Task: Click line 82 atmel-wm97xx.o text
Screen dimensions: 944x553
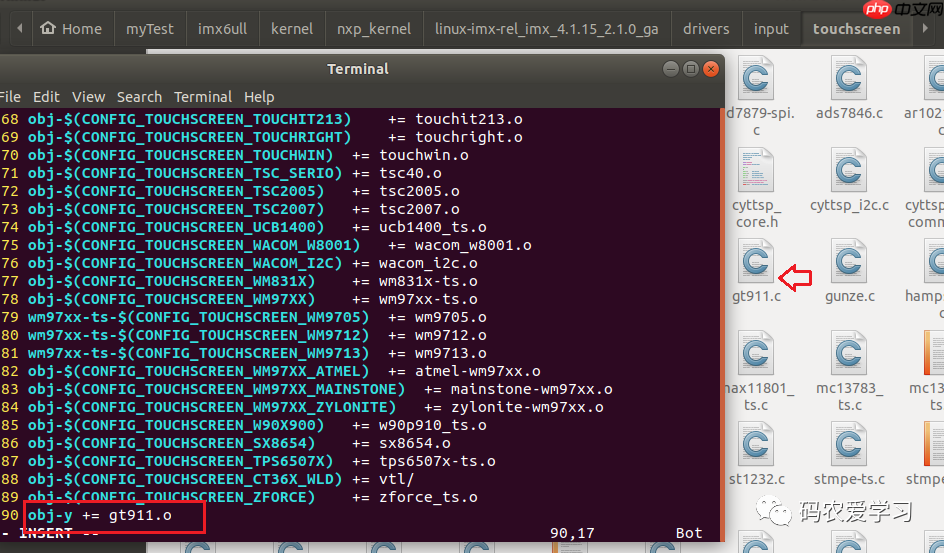Action: [x=478, y=371]
